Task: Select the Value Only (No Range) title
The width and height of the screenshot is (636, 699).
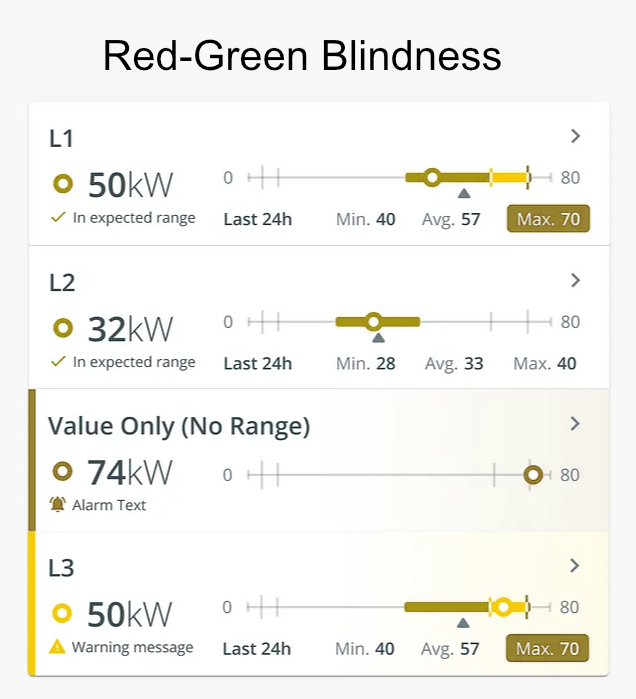Action: click(x=179, y=426)
